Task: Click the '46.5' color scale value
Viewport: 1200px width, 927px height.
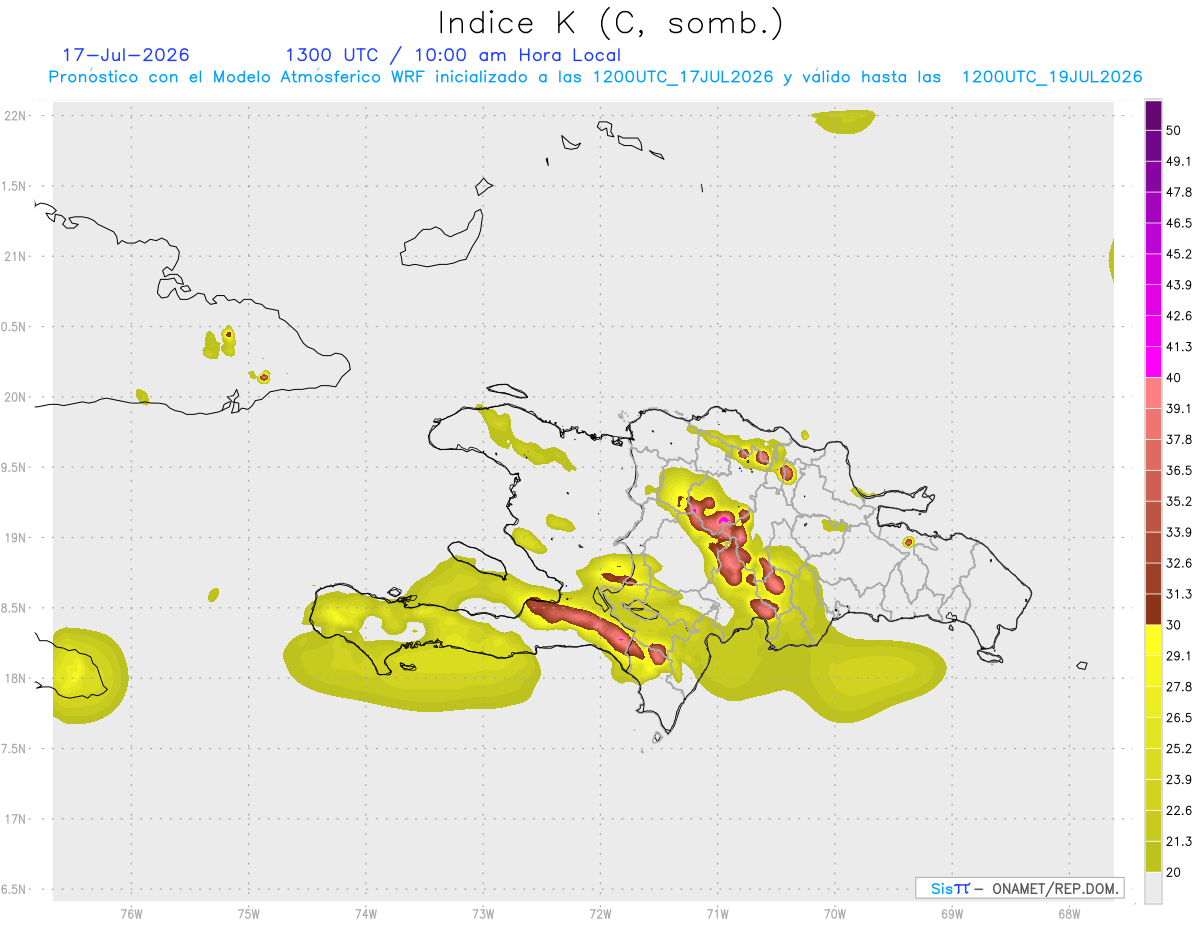Action: pos(1179,223)
